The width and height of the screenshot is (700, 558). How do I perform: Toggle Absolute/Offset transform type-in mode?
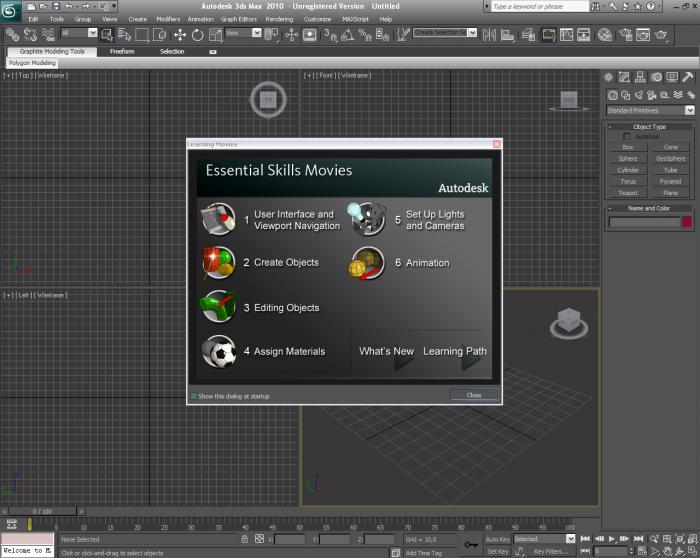tap(259, 539)
